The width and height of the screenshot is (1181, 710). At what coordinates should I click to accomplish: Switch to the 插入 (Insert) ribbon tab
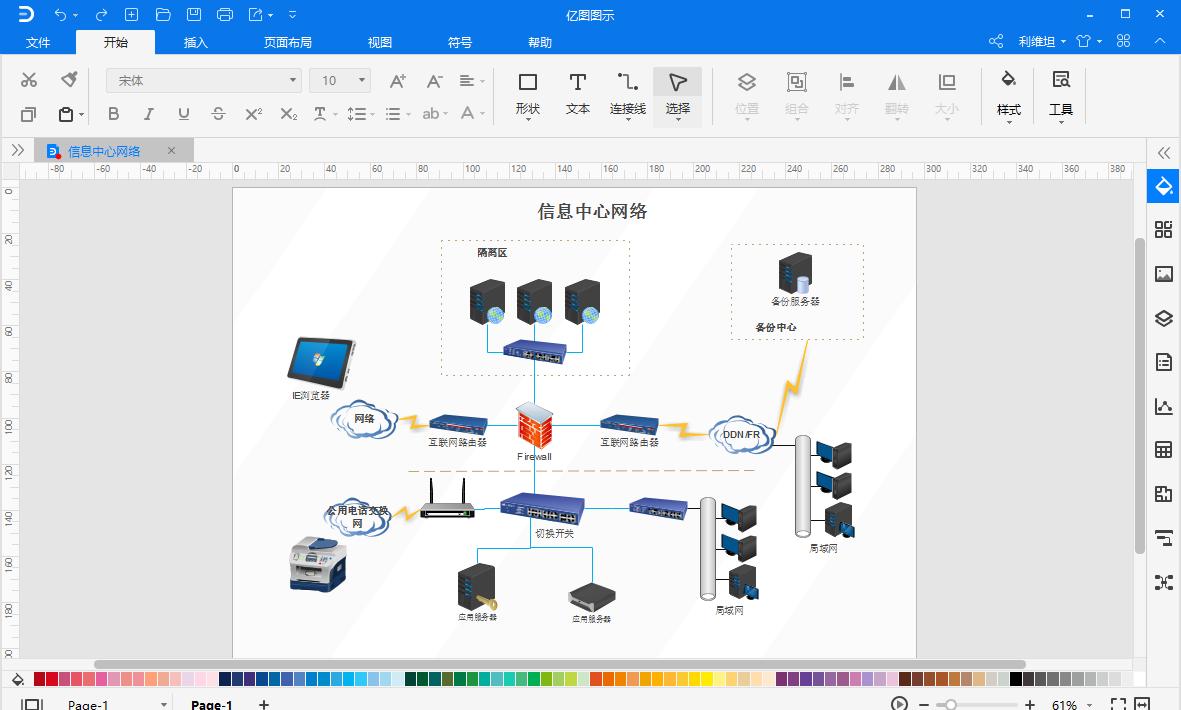pyautogui.click(x=196, y=42)
